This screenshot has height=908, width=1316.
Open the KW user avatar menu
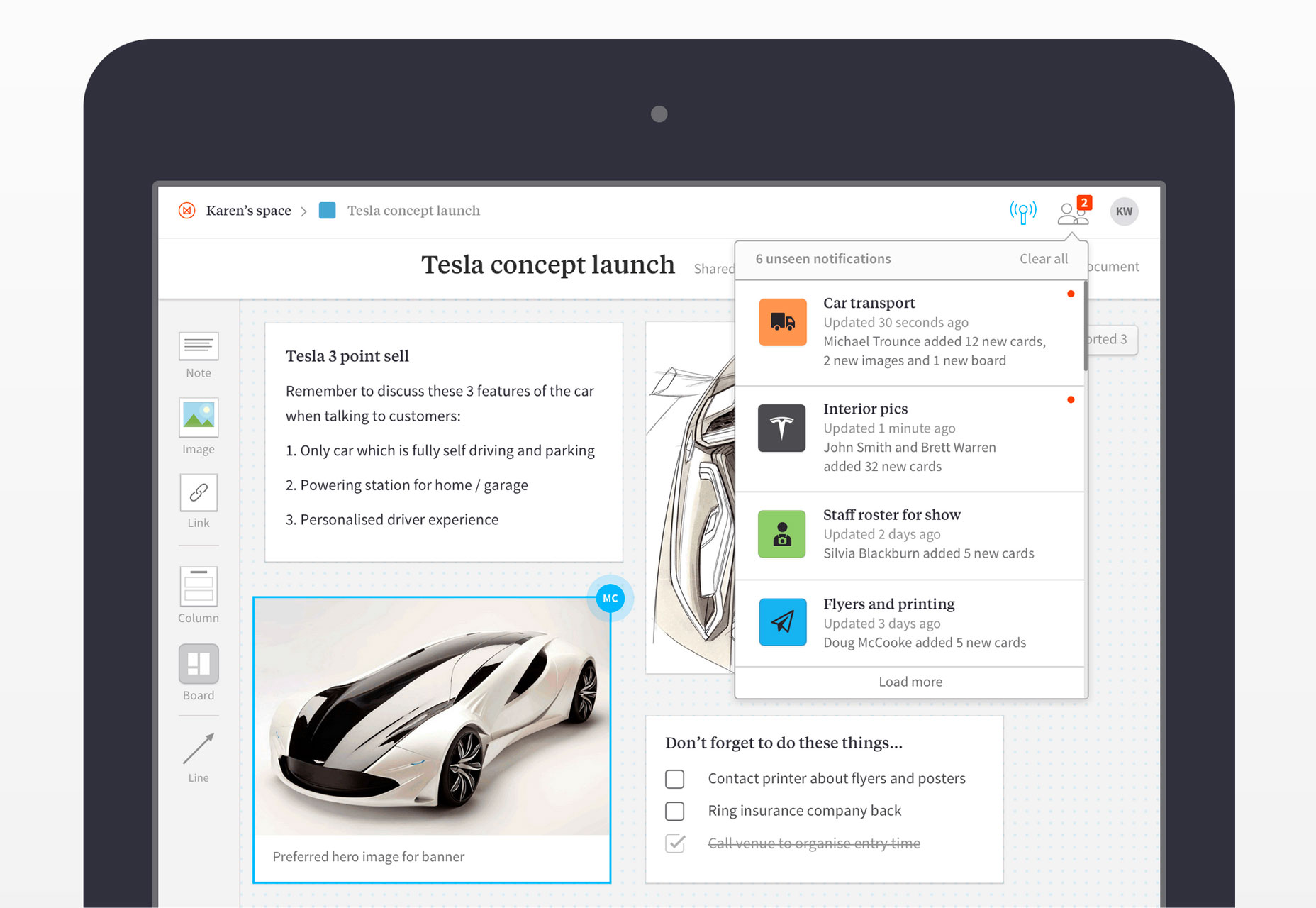click(1124, 211)
